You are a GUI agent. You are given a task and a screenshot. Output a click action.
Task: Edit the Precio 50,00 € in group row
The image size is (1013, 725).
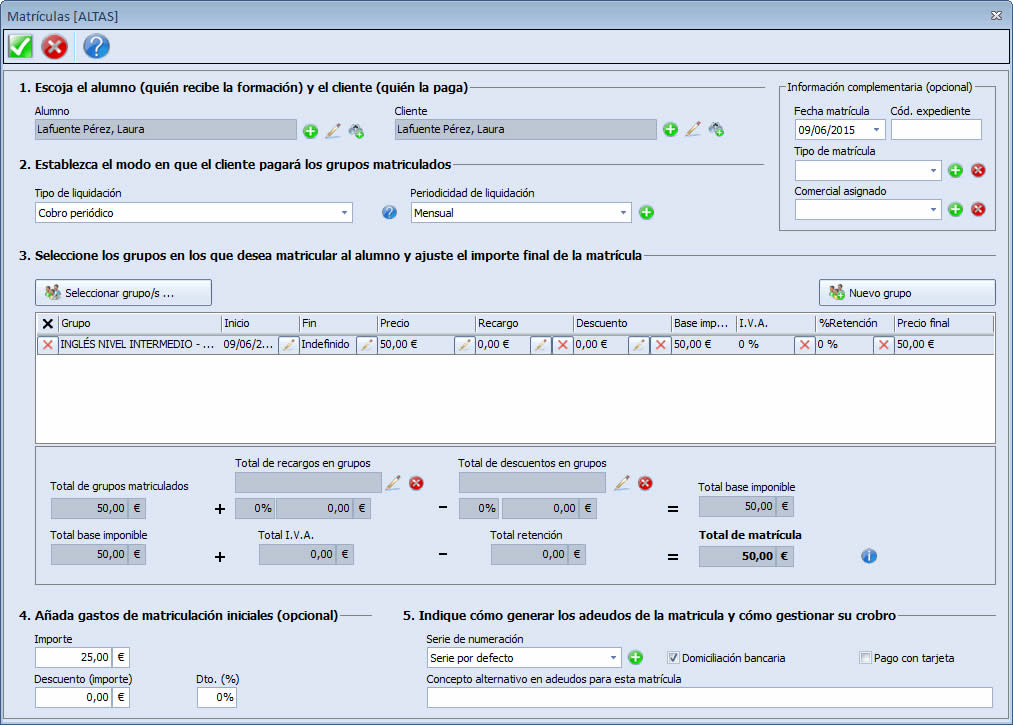coord(464,344)
